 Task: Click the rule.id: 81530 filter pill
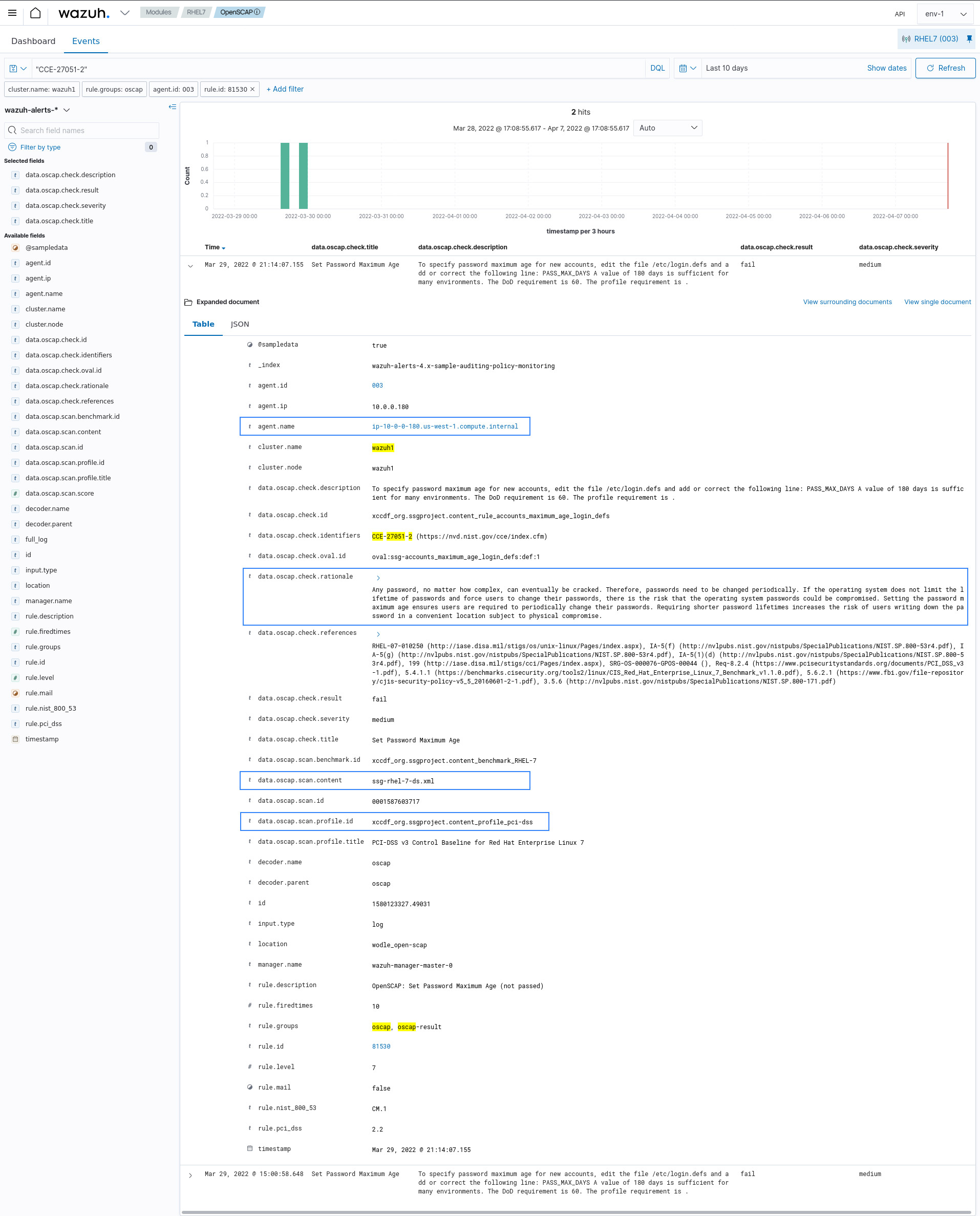tap(225, 89)
